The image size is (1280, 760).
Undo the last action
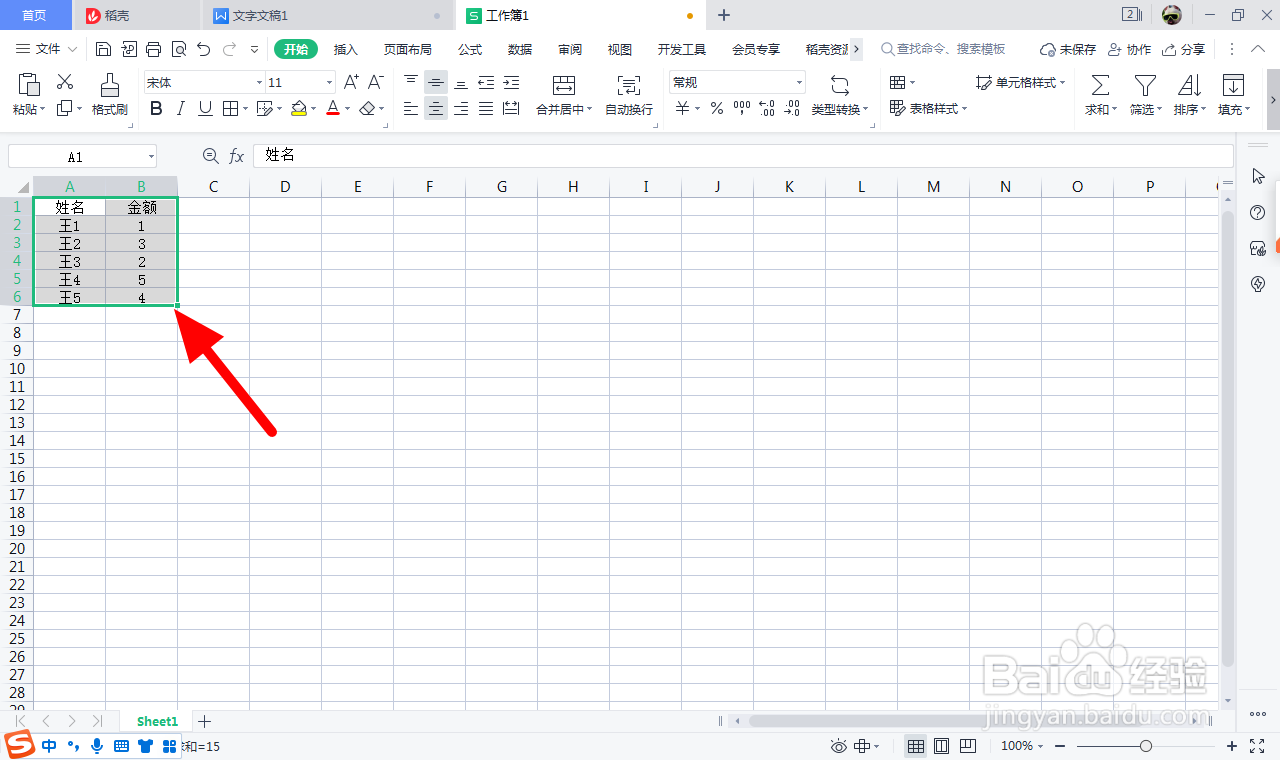[204, 49]
